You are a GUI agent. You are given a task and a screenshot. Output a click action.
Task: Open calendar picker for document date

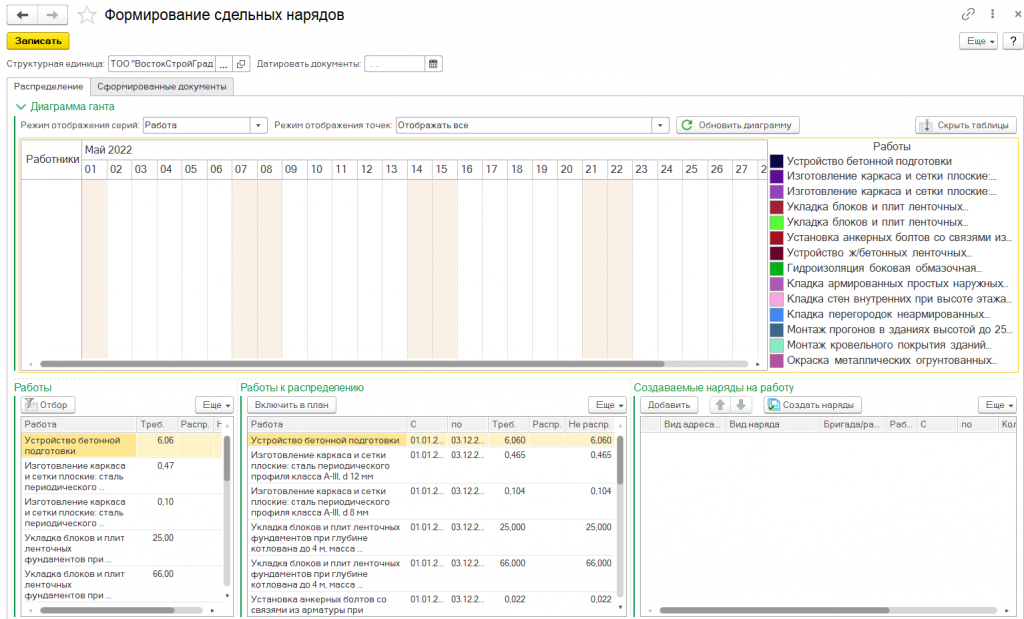tap(433, 64)
